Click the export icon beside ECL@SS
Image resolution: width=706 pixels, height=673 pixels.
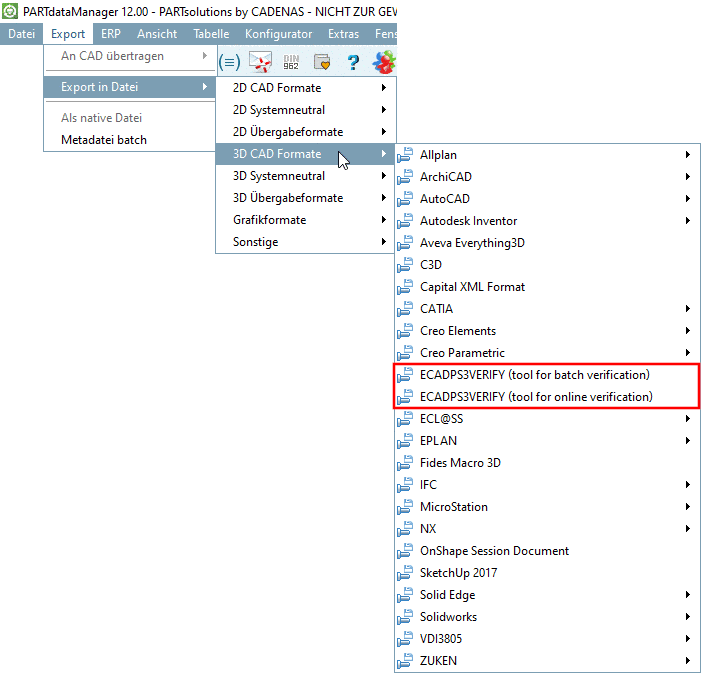pos(405,419)
